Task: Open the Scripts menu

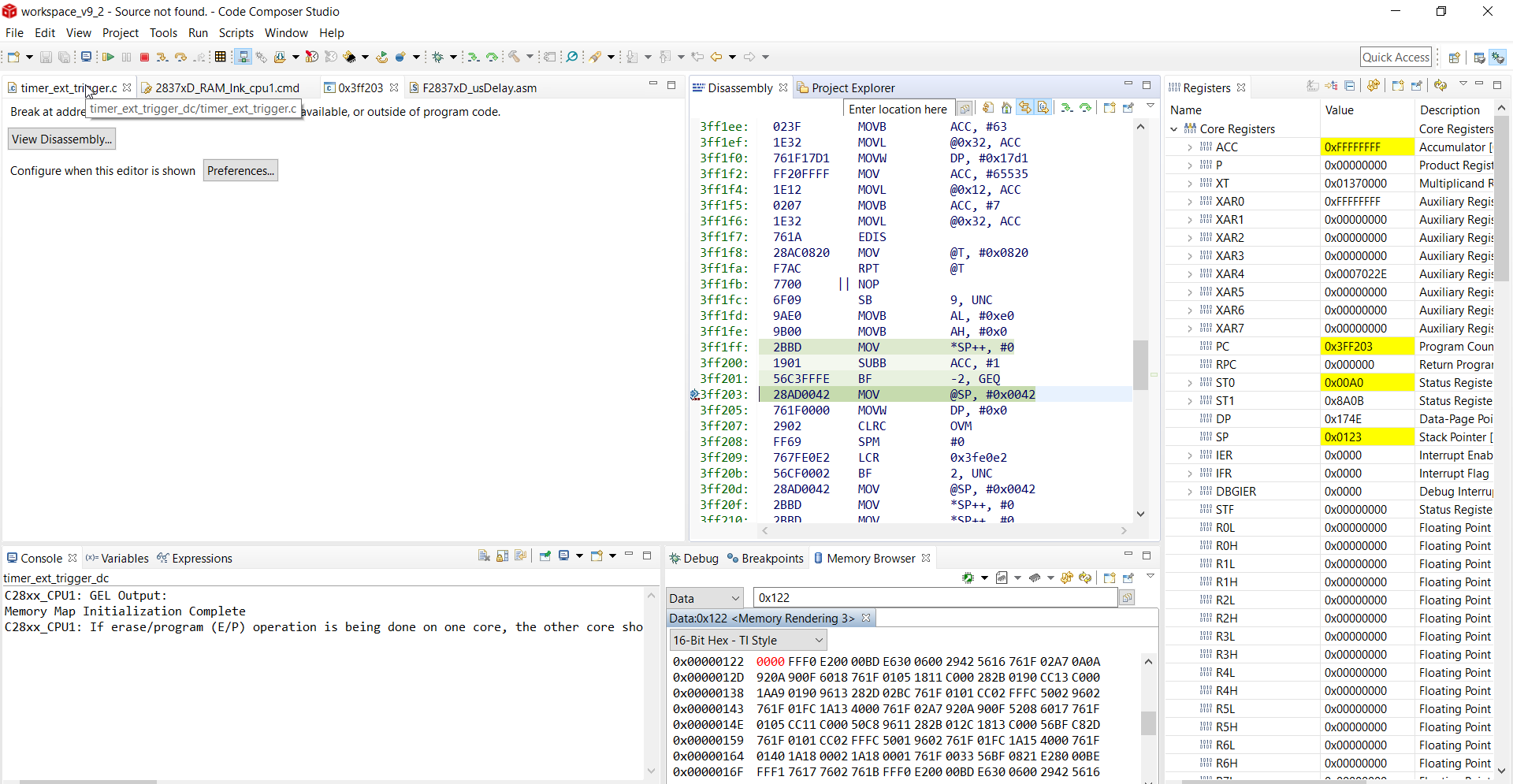Action: point(236,33)
